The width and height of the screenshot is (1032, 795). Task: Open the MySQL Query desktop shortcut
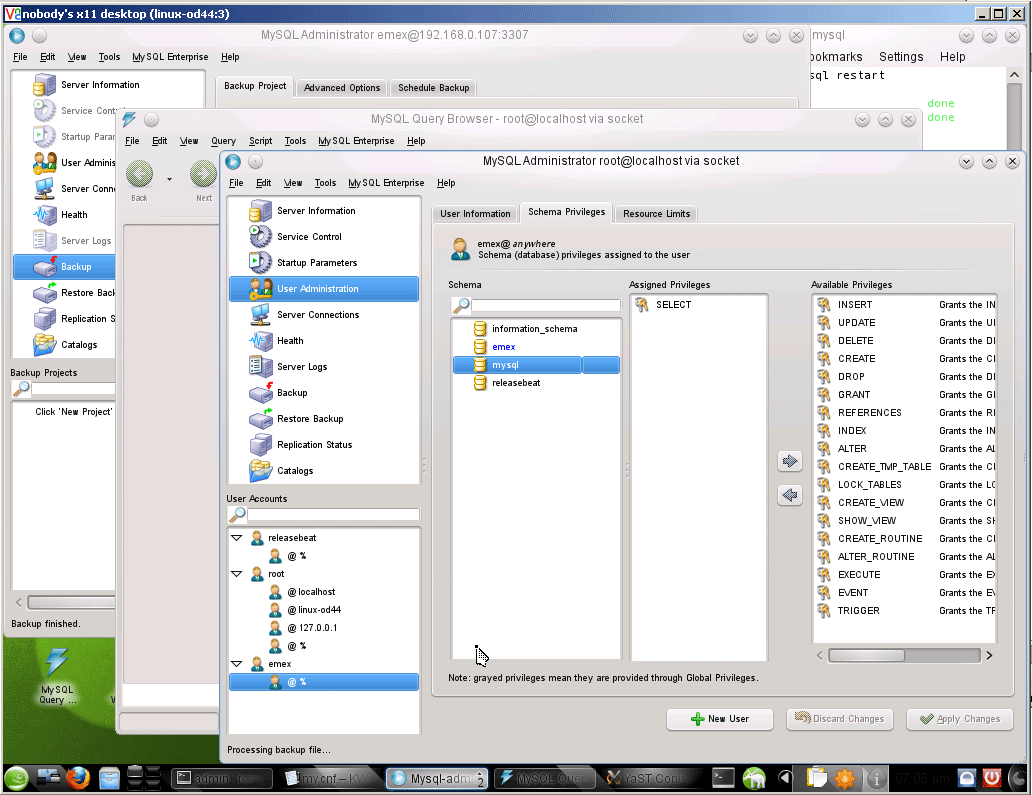tap(57, 676)
